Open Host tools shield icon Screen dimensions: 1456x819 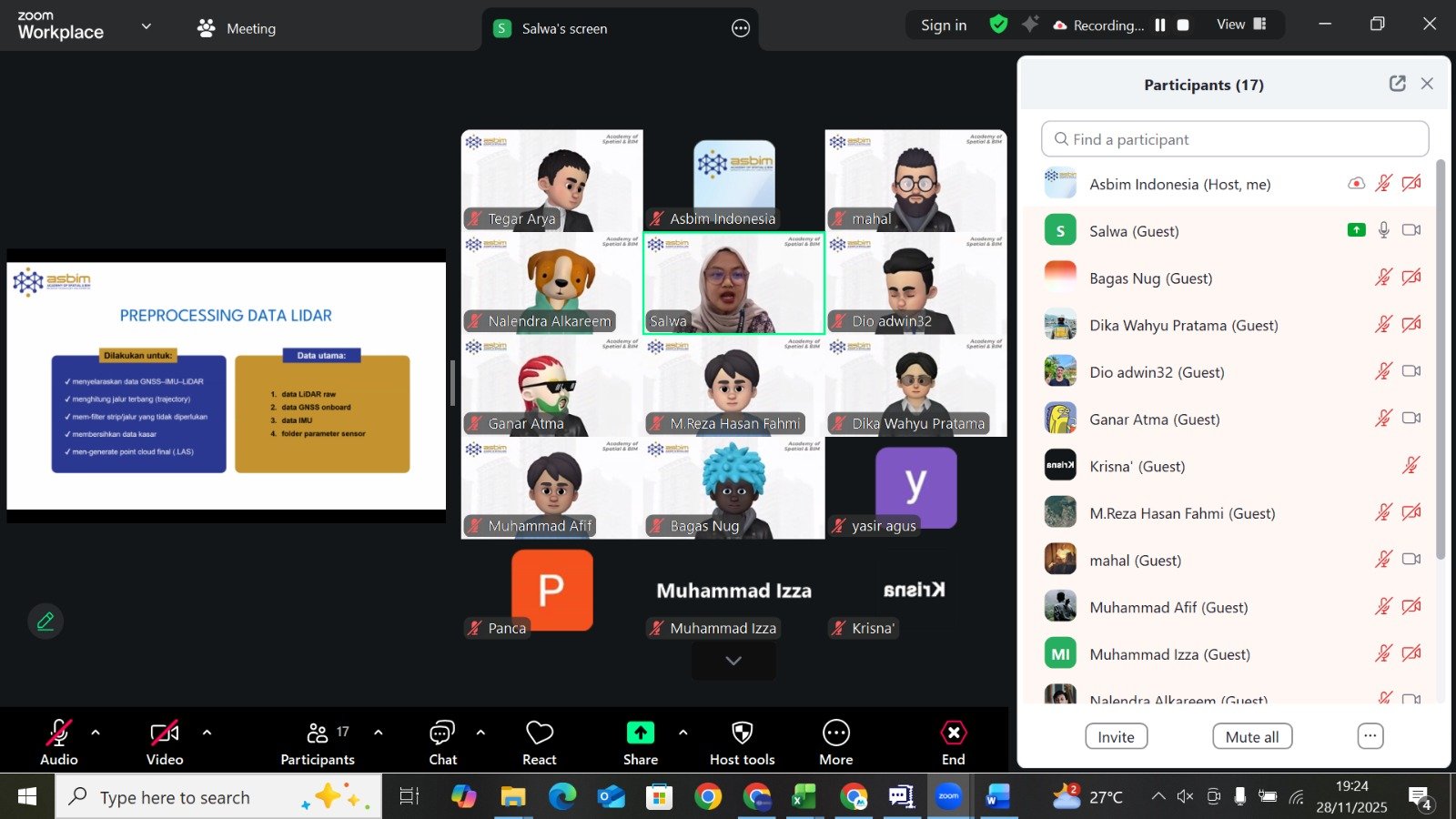point(742,733)
